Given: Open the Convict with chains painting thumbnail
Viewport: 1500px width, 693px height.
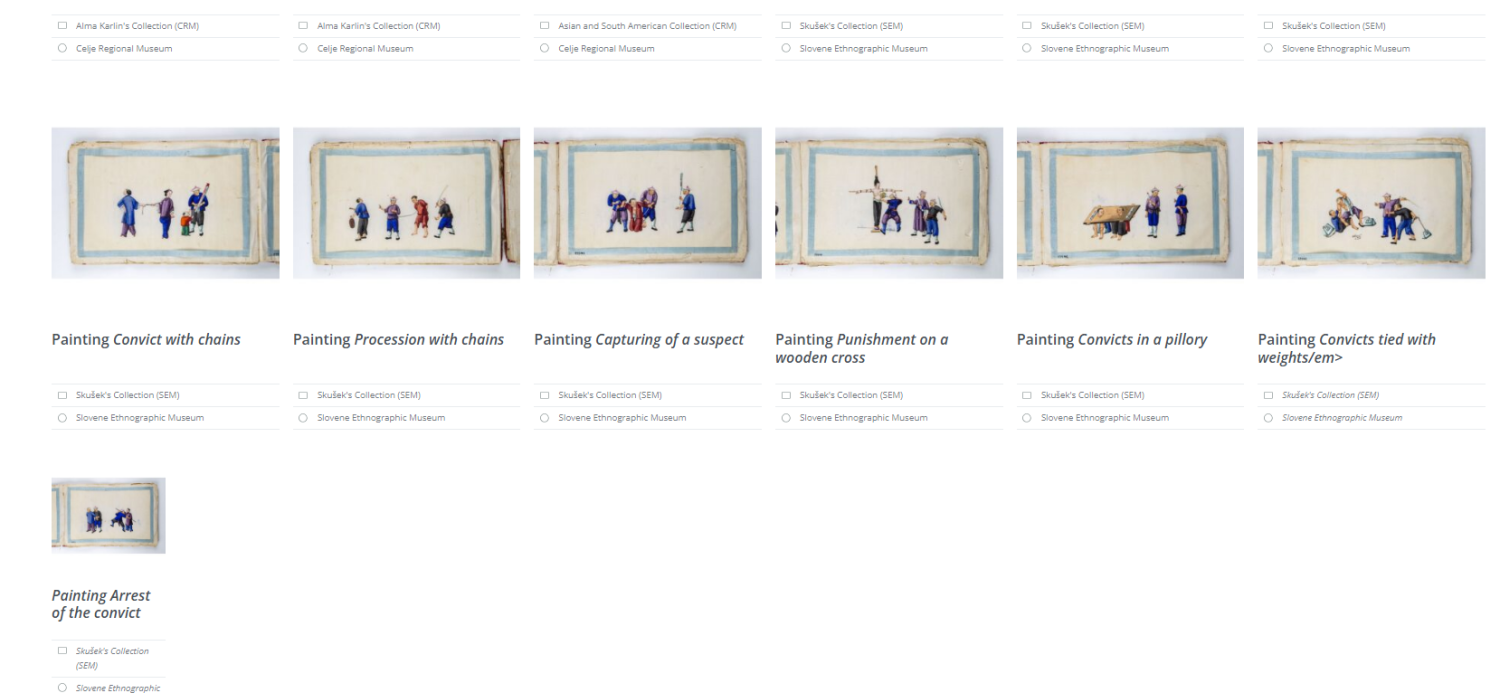Looking at the screenshot, I should pyautogui.click(x=165, y=203).
